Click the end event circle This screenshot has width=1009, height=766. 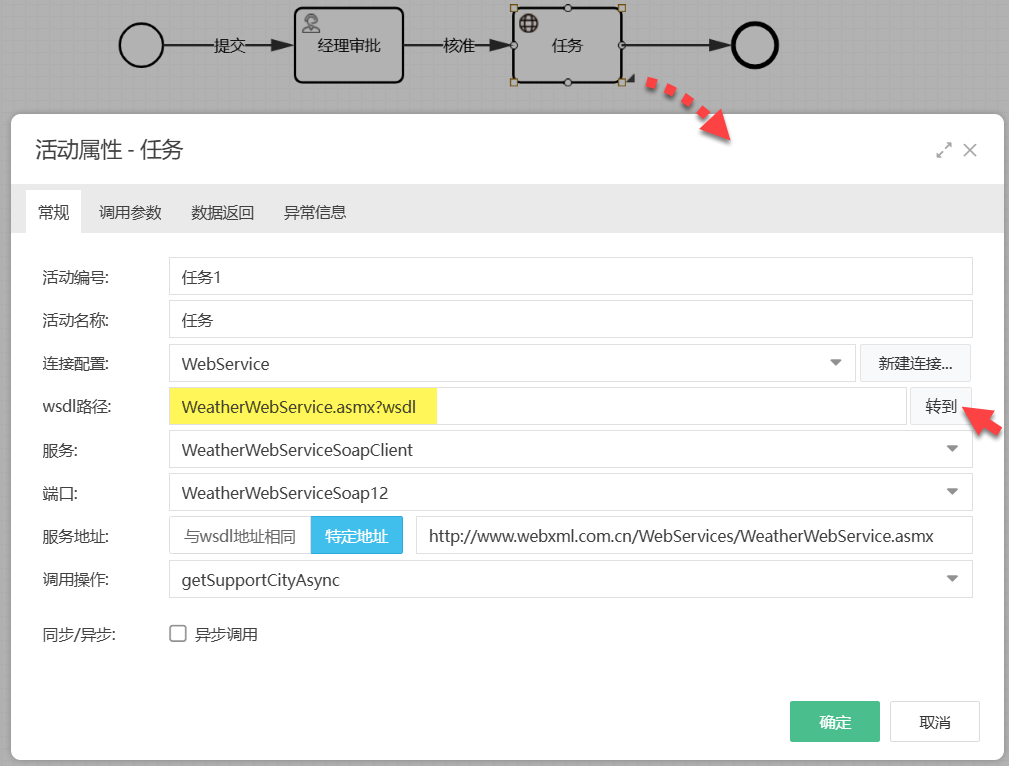click(x=754, y=45)
